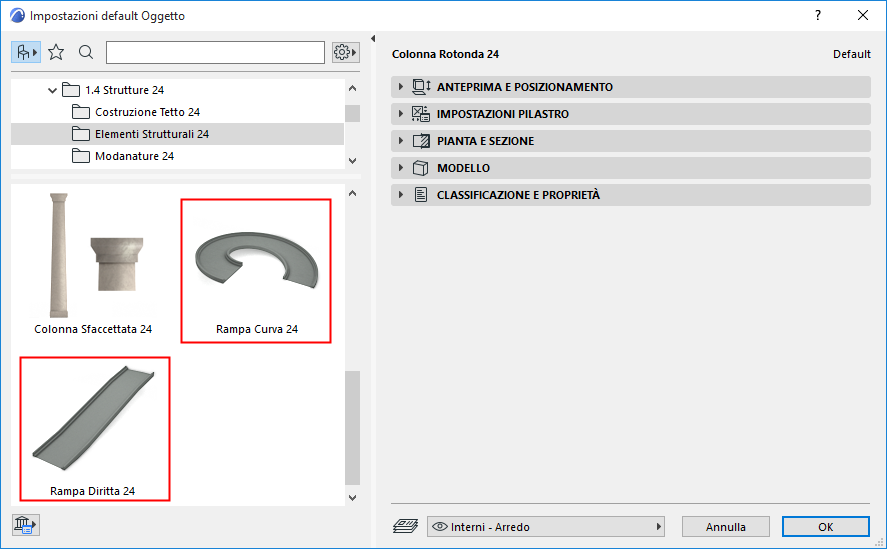Select the Rampa Curva 24 object thumbnail
The height and width of the screenshot is (549, 887).
pos(256,270)
